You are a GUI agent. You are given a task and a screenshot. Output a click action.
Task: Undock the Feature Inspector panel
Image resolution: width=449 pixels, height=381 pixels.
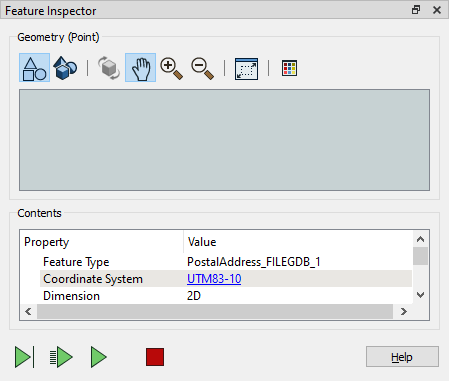(416, 10)
